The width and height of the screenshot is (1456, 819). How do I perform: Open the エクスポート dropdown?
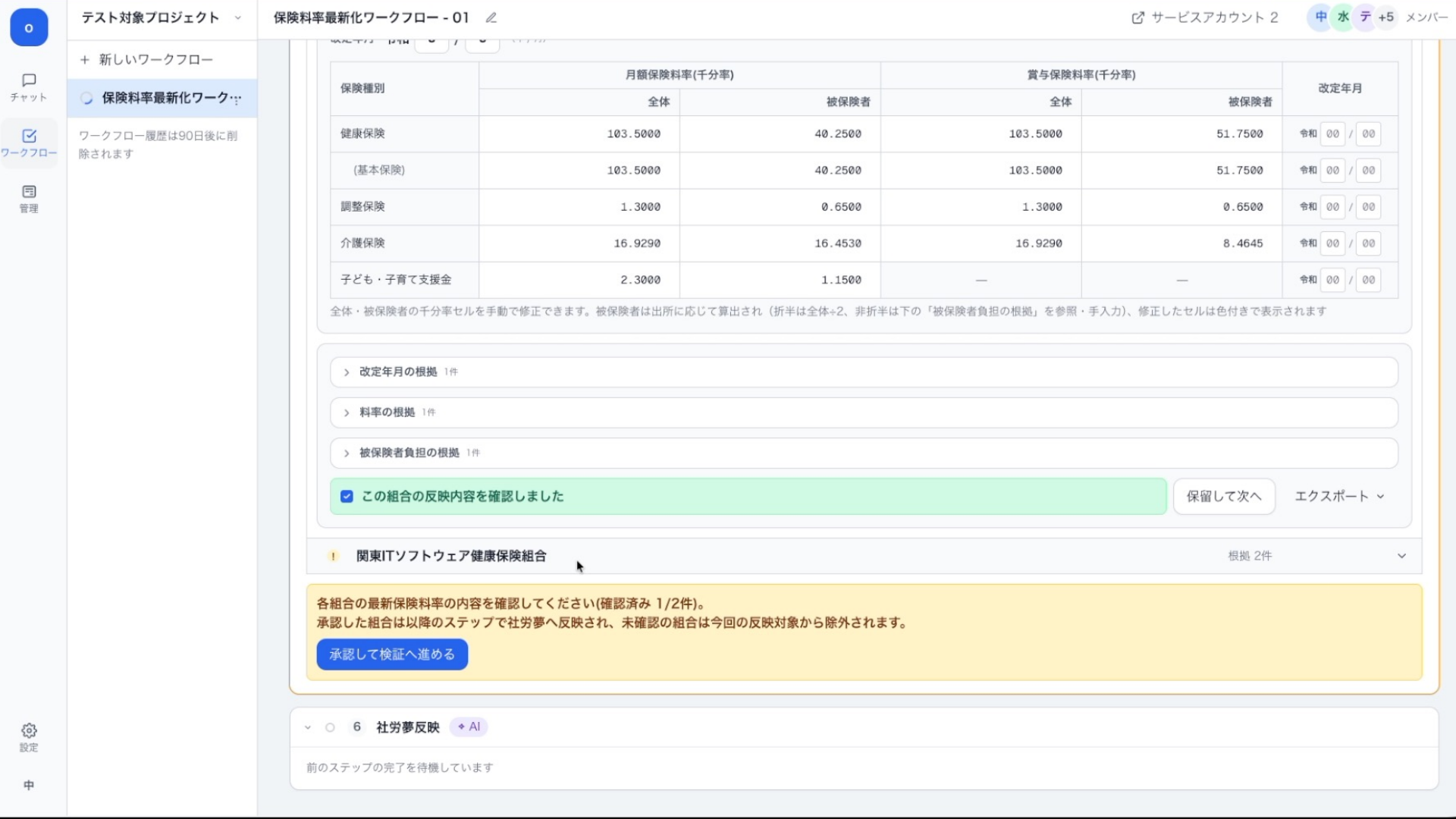(x=1340, y=496)
